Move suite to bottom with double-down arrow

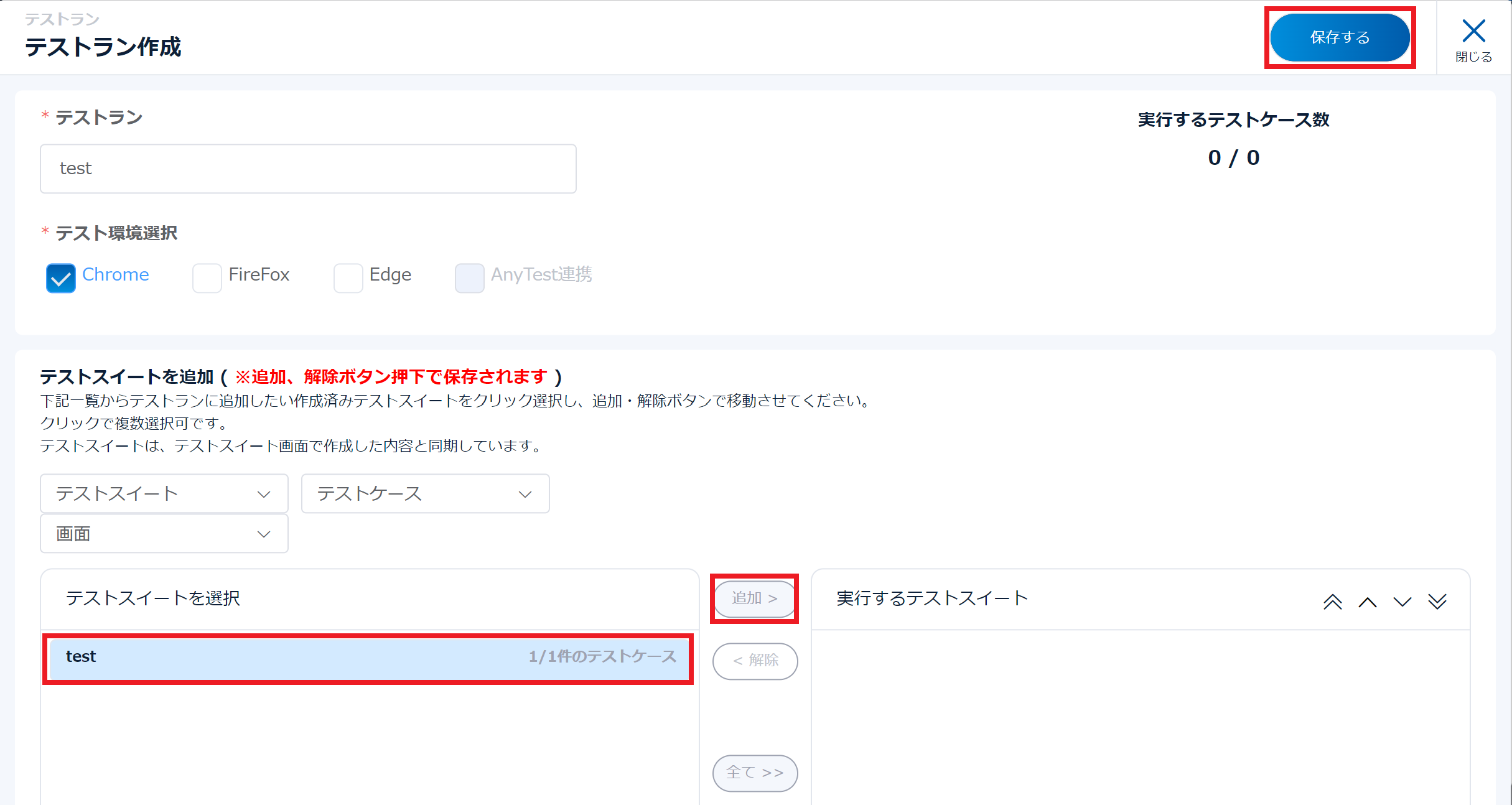1438,601
